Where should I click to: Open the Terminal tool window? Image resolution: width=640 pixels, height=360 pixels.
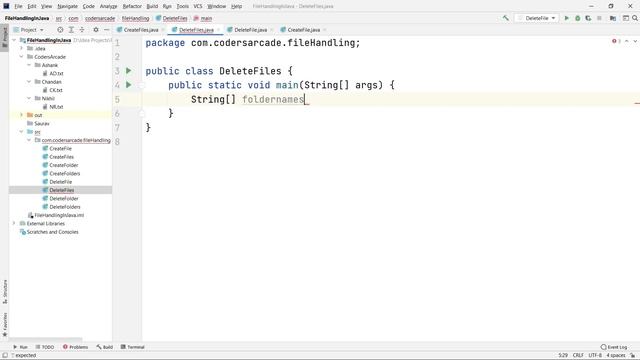tap(133, 347)
